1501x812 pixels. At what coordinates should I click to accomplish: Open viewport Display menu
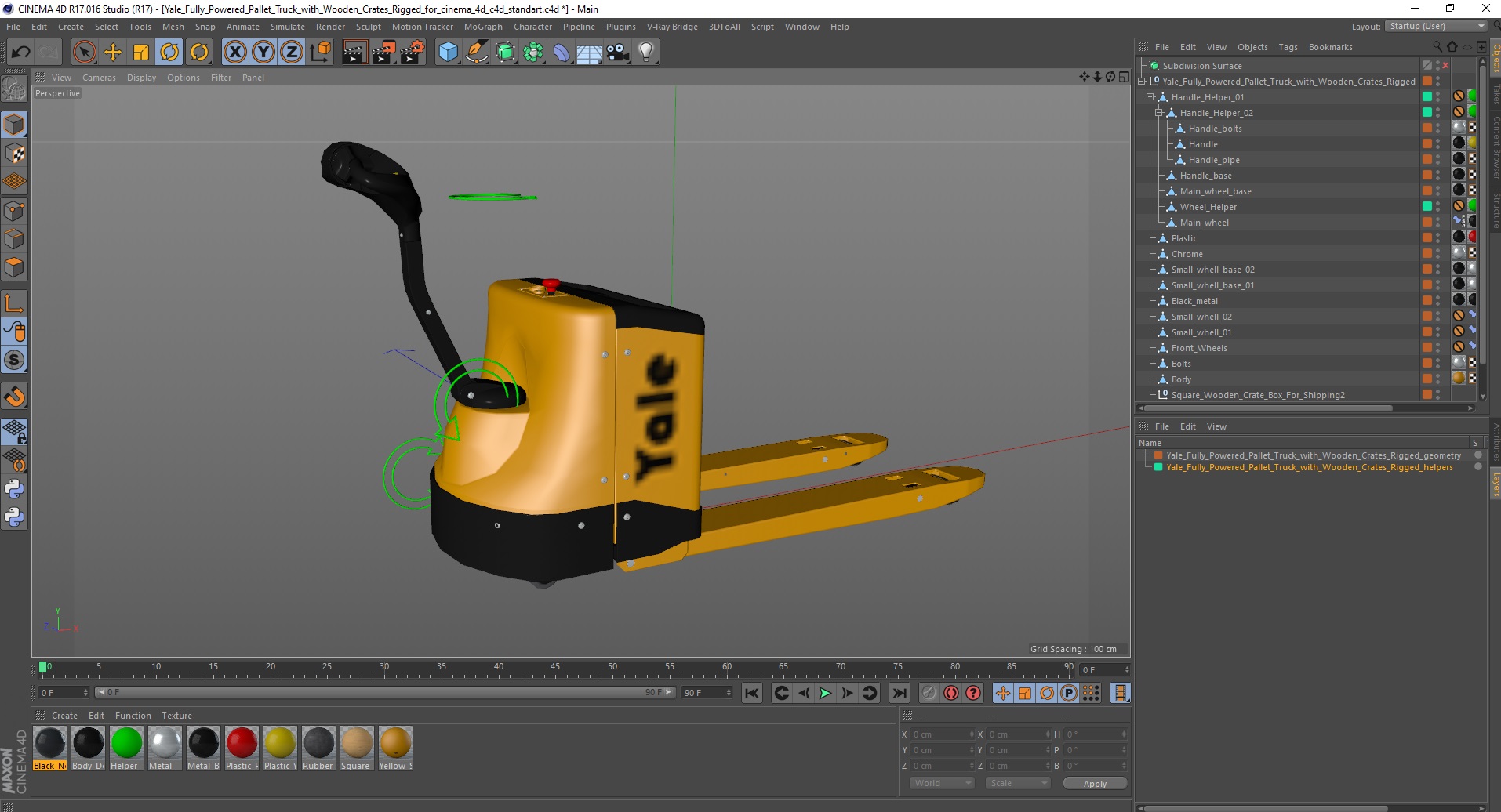[x=141, y=78]
